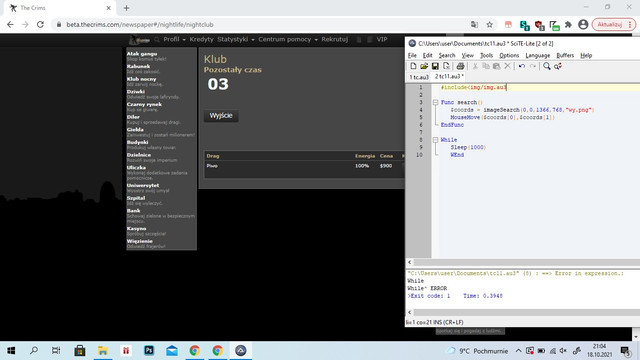Open the Centrum pomocy dropdown

click(x=288, y=39)
